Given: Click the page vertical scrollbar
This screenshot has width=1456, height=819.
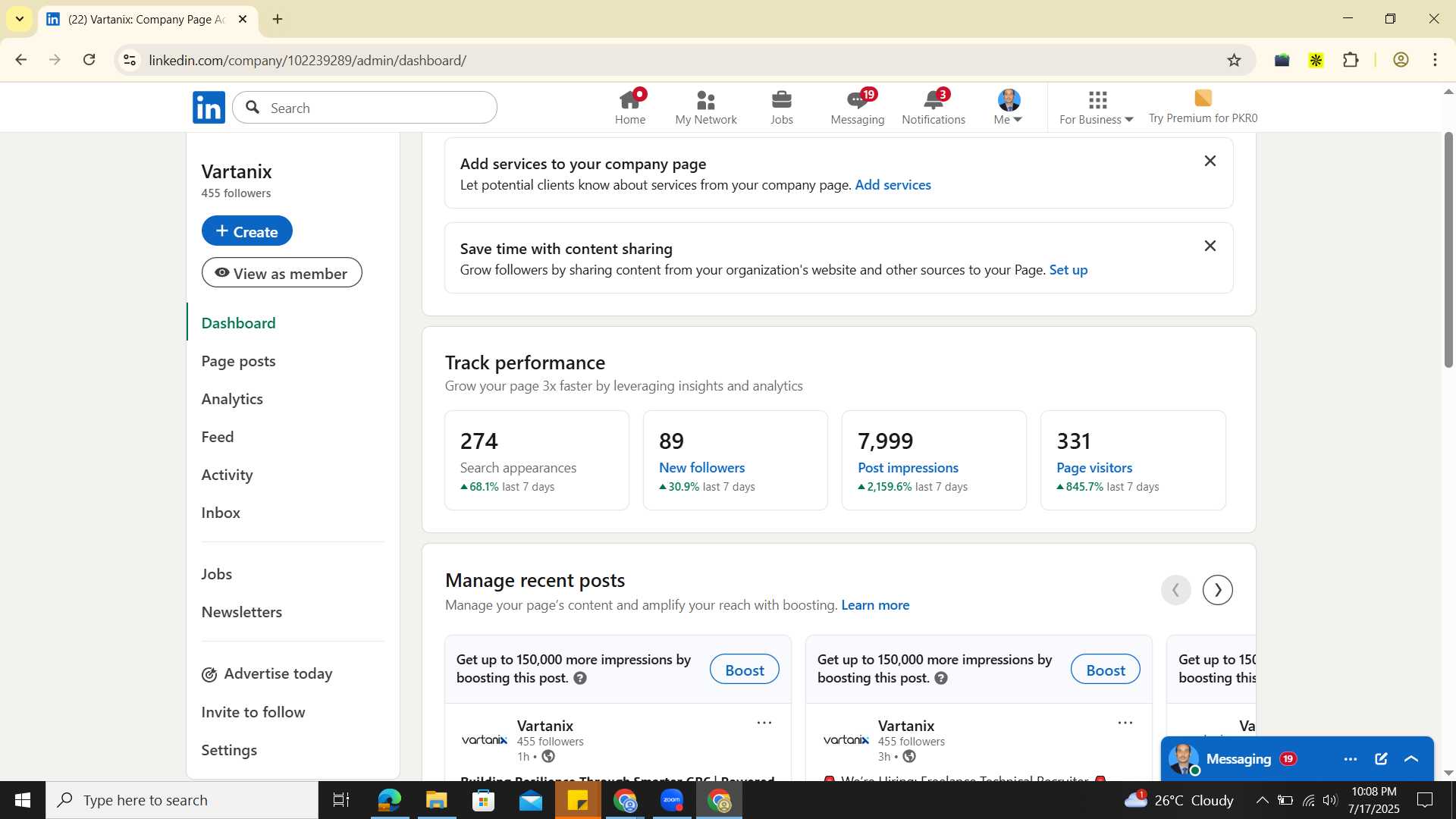Looking at the screenshot, I should click(x=1448, y=250).
